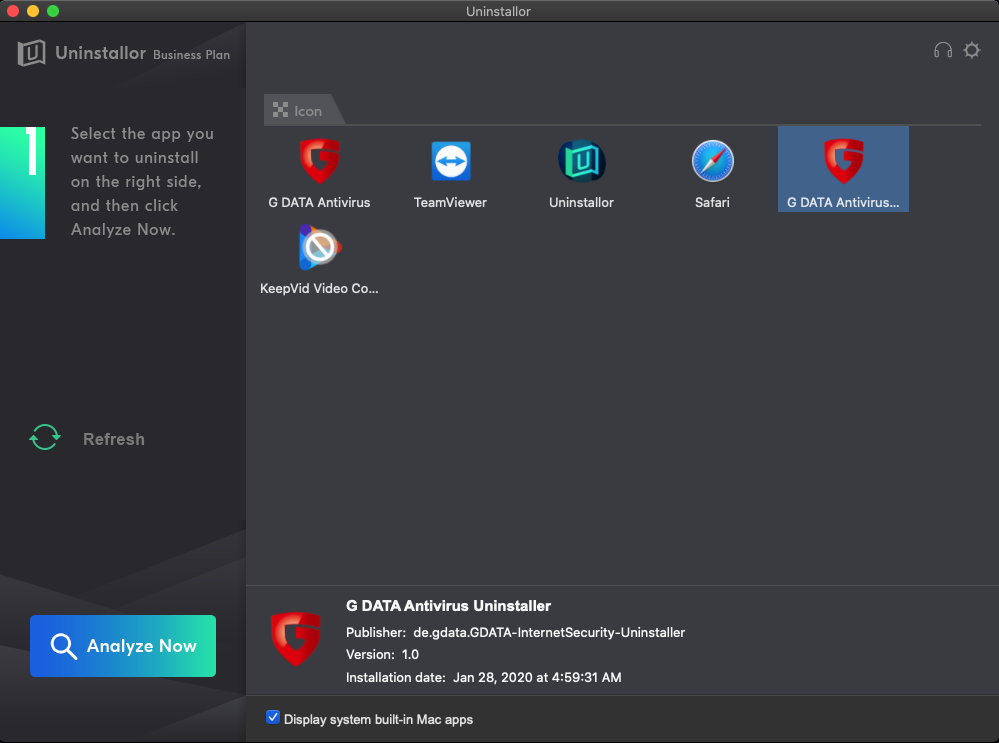Click the green Refresh arrows icon
999x743 pixels.
45,438
